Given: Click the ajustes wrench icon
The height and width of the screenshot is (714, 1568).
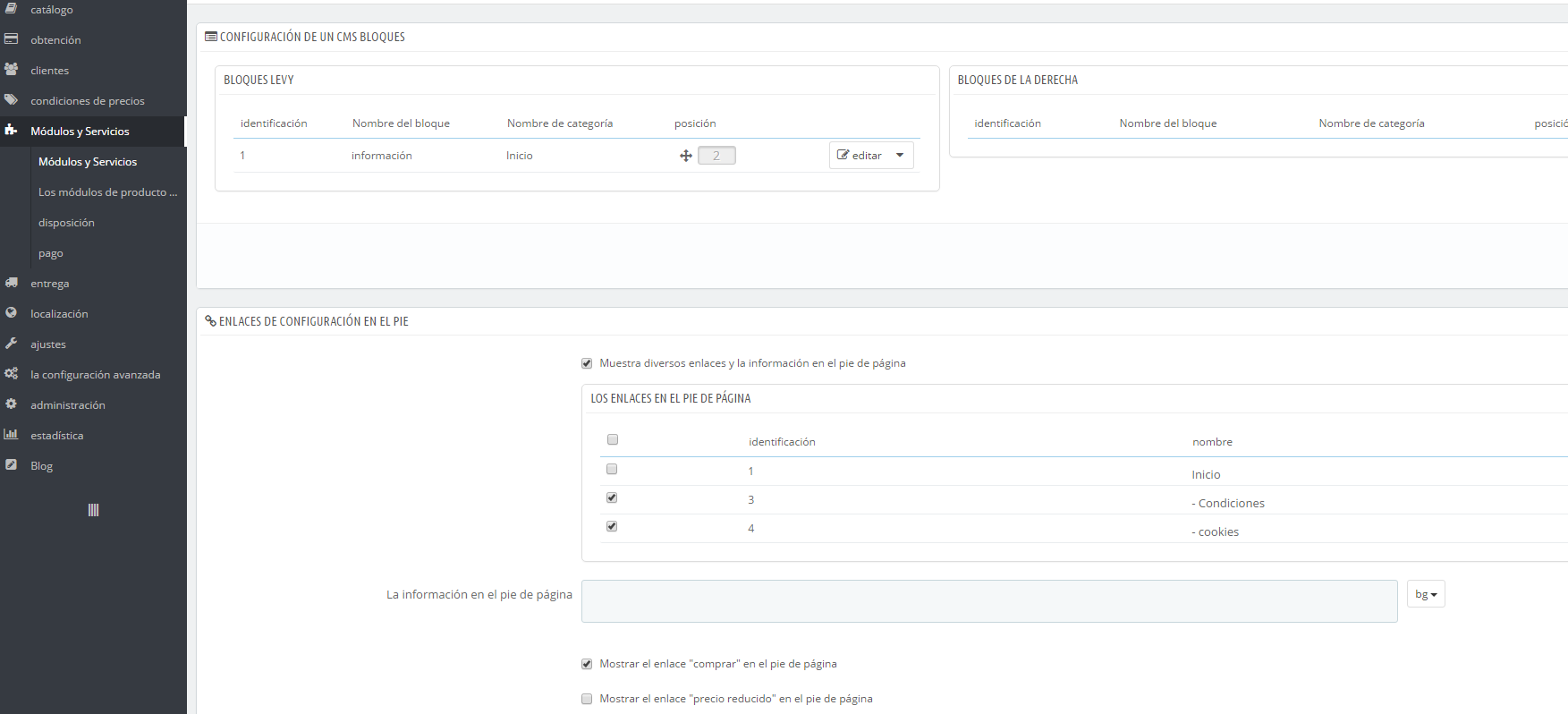Looking at the screenshot, I should click(12, 344).
